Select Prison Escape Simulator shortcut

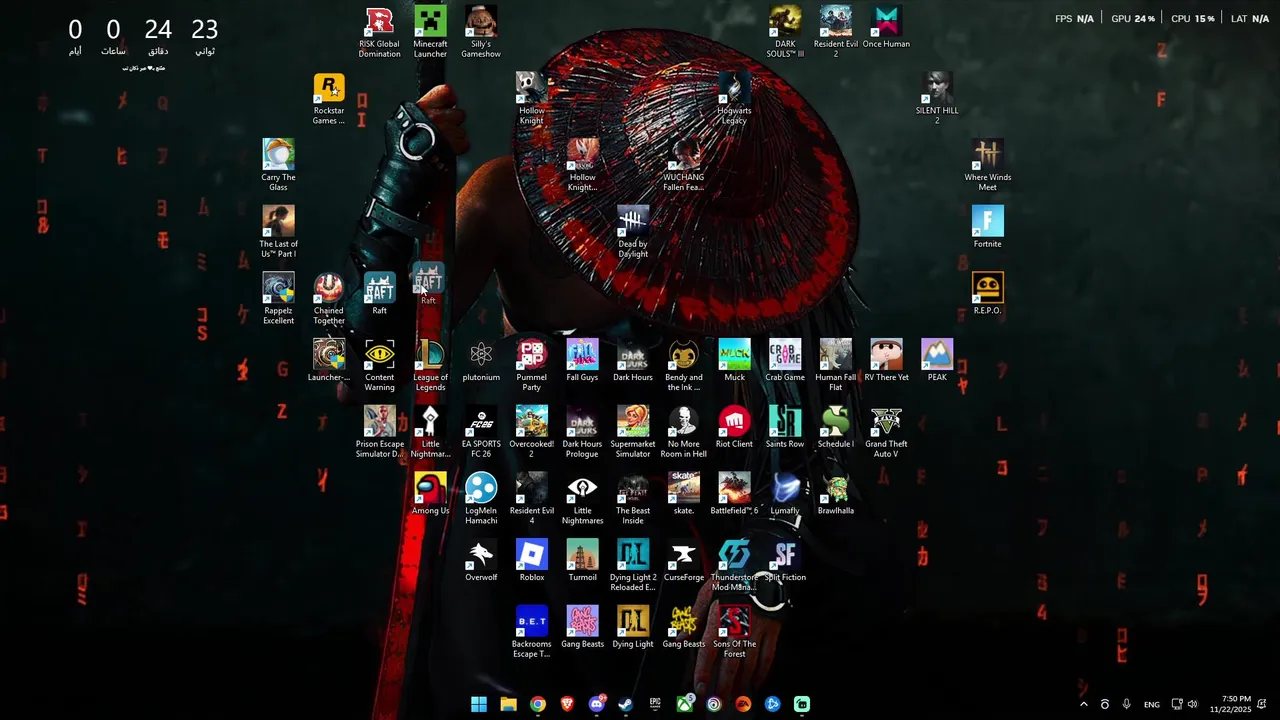click(x=379, y=432)
